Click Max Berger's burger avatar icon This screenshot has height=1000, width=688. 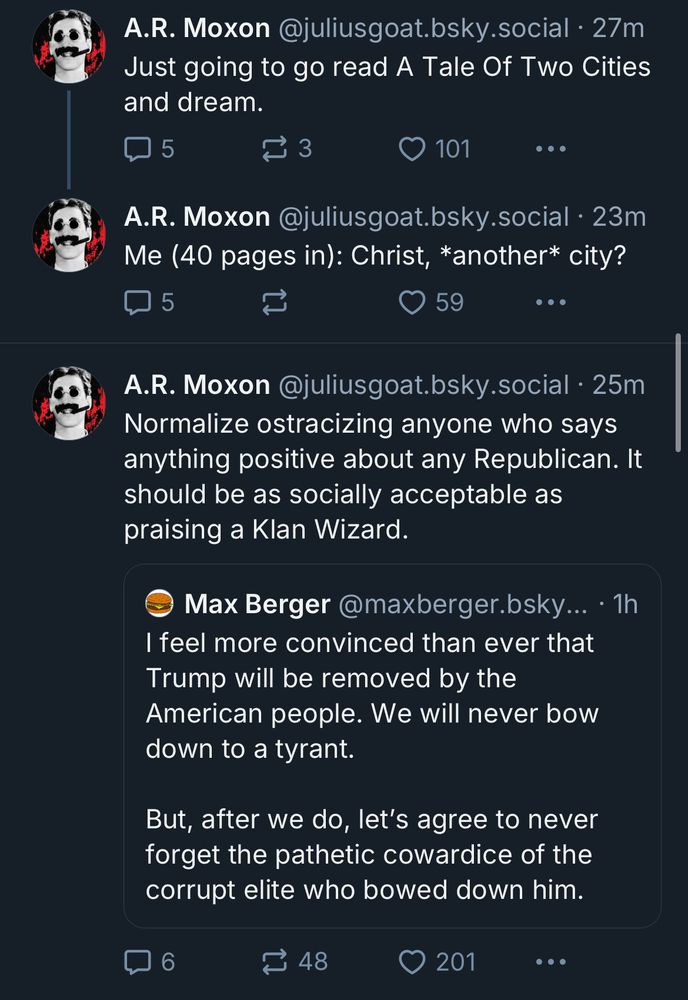pos(160,604)
